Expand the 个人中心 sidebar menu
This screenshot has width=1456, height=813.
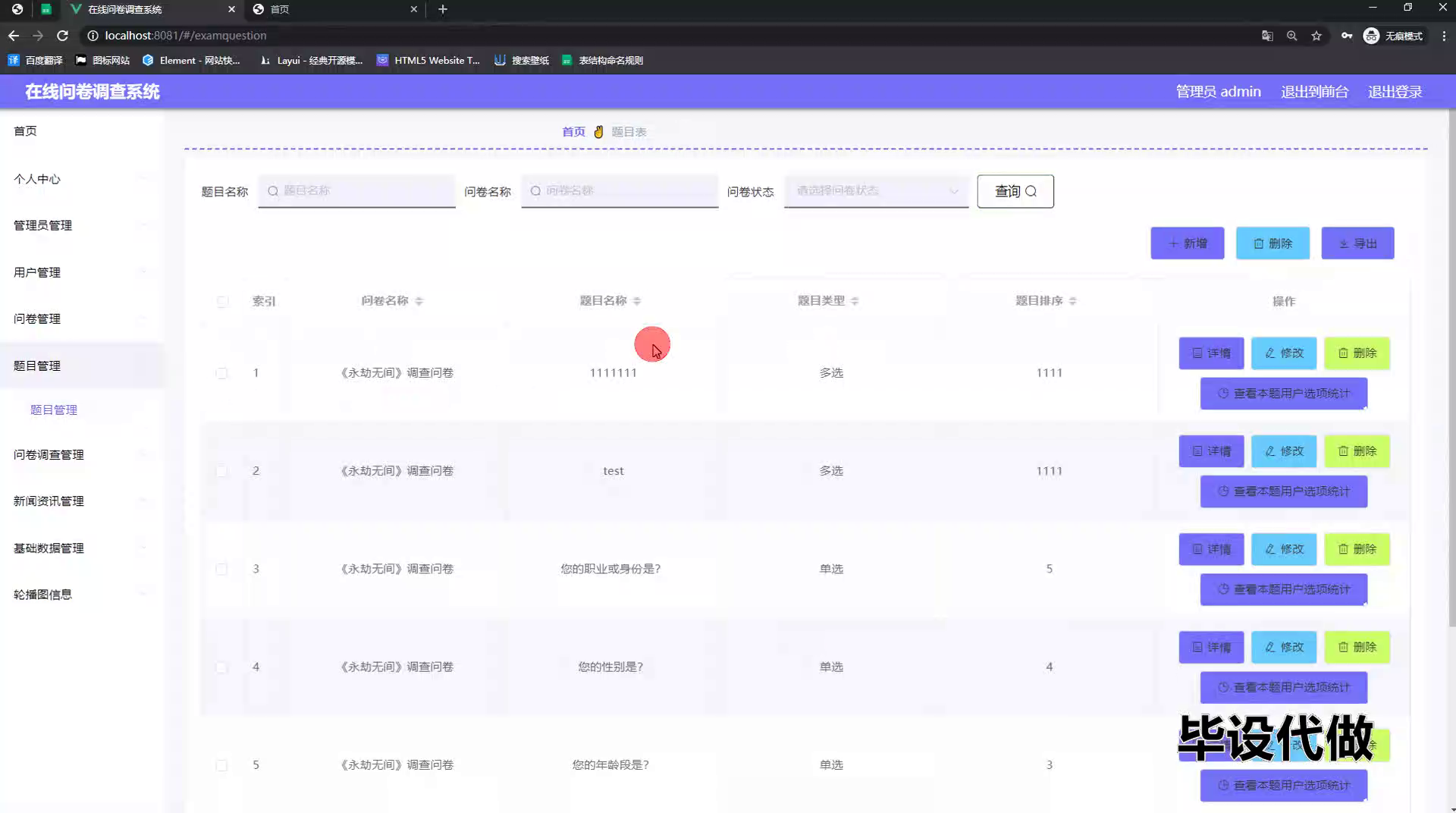coord(81,179)
